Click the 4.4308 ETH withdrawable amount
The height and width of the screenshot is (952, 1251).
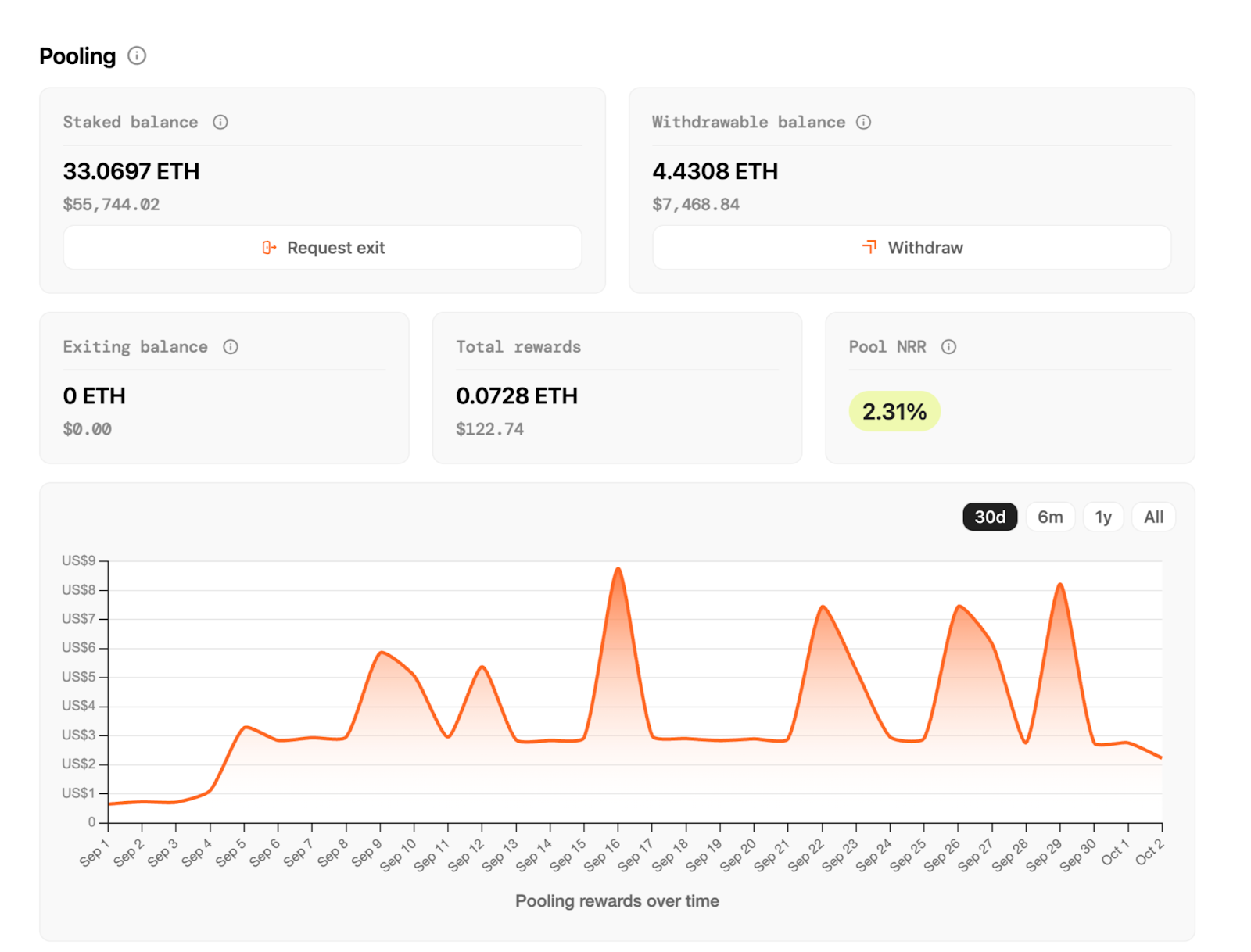[x=715, y=171]
